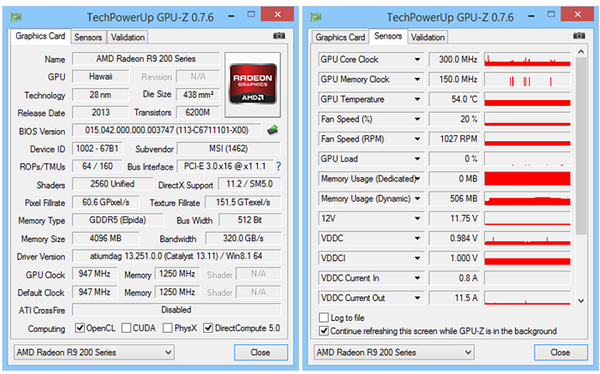Click camera screenshot icon in left window
The width and height of the screenshot is (600, 374).
[x=279, y=36]
